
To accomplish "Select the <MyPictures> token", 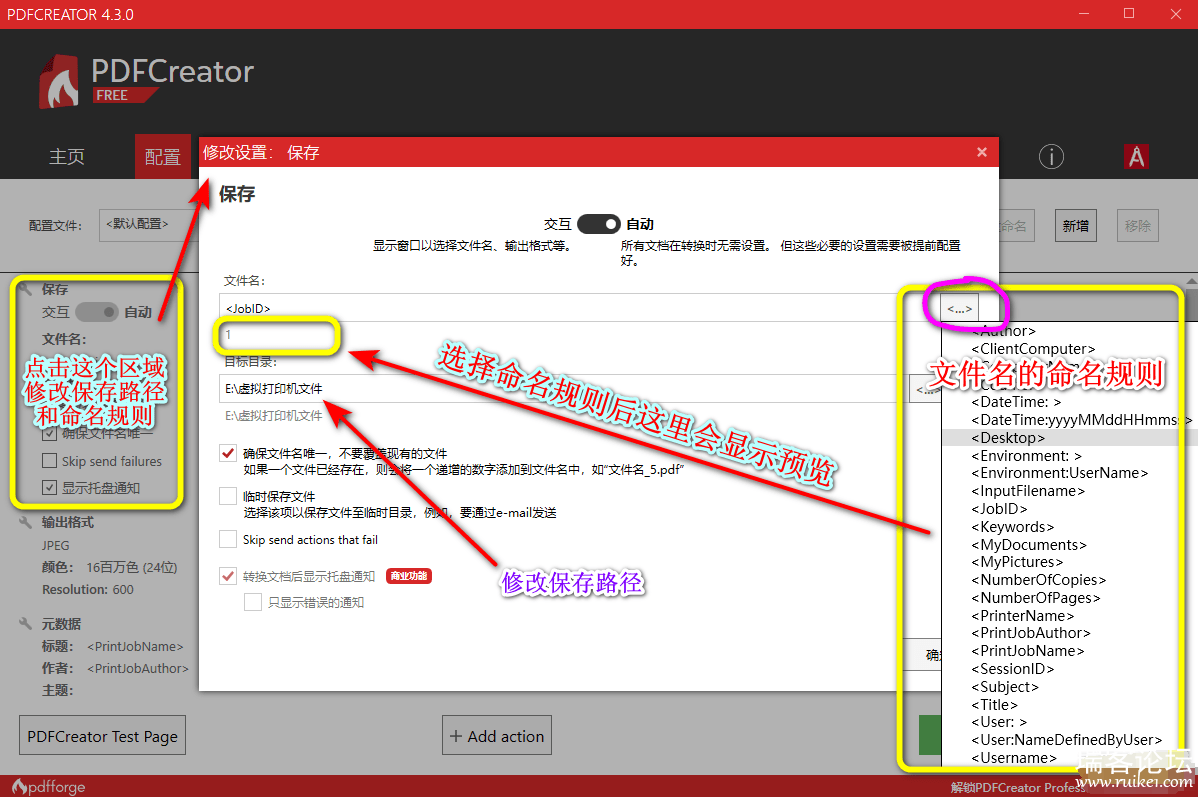I will point(1017,562).
